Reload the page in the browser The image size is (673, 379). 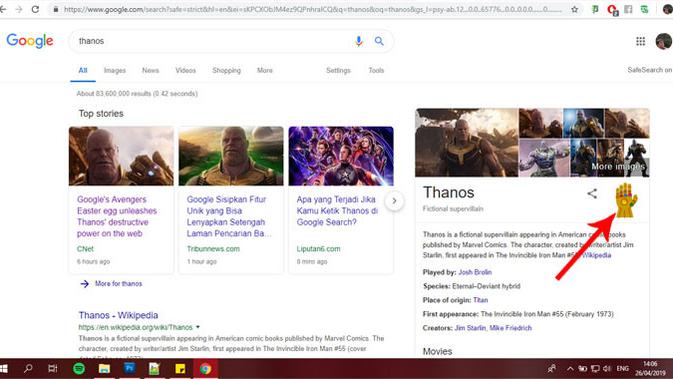pyautogui.click(x=35, y=9)
